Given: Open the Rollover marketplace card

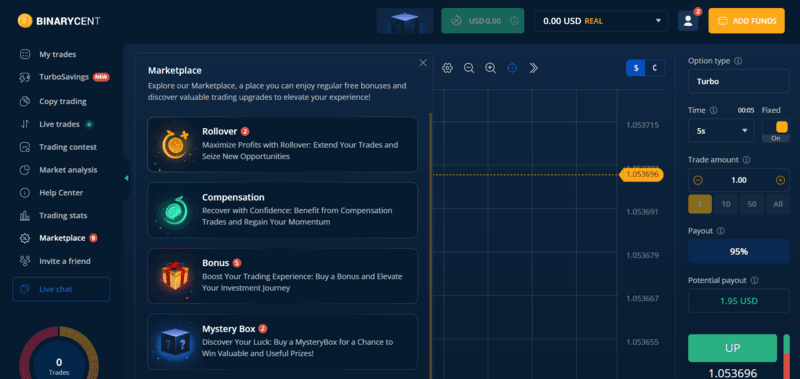Looking at the screenshot, I should (282, 144).
